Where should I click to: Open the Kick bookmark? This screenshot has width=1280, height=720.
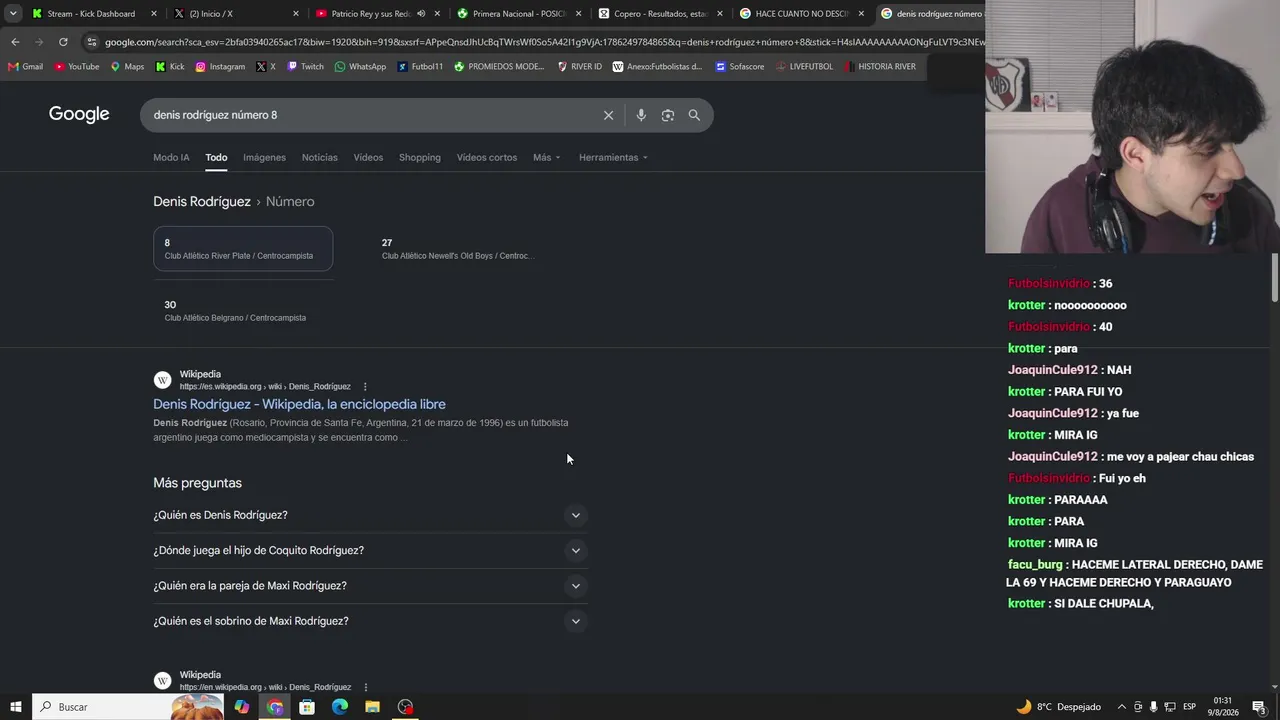tap(169, 67)
